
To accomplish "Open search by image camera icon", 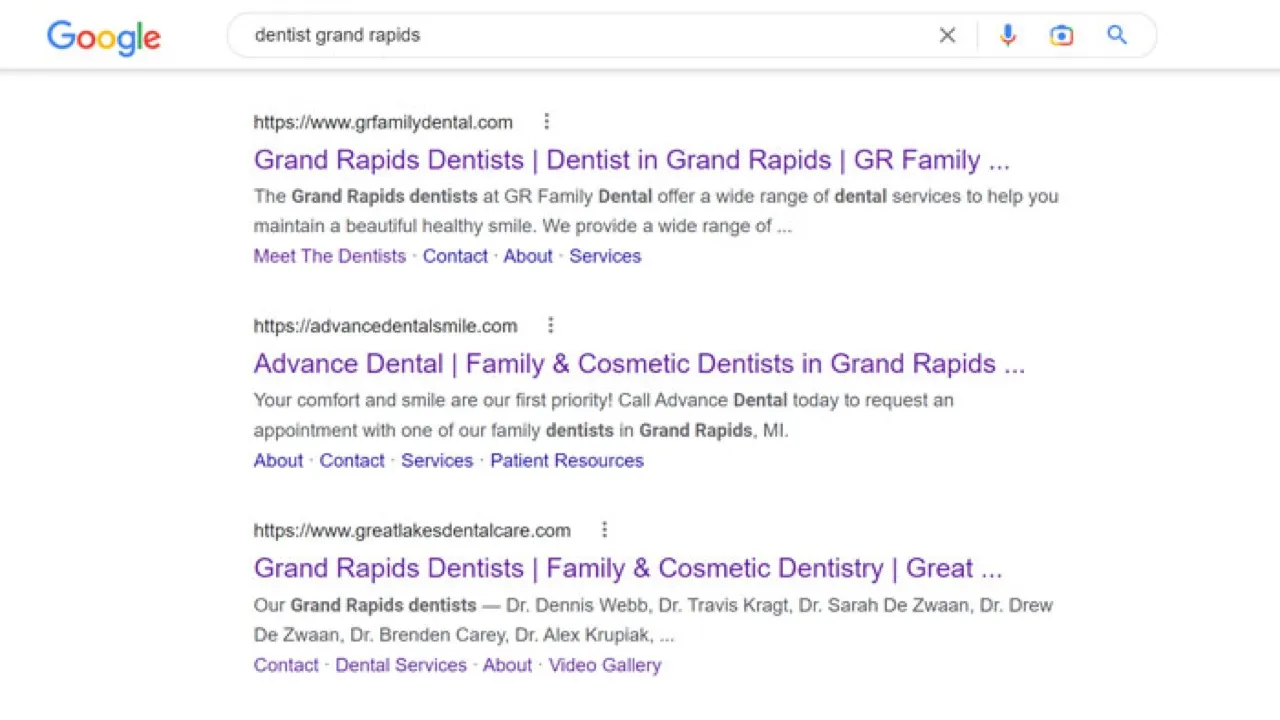I will point(1061,36).
